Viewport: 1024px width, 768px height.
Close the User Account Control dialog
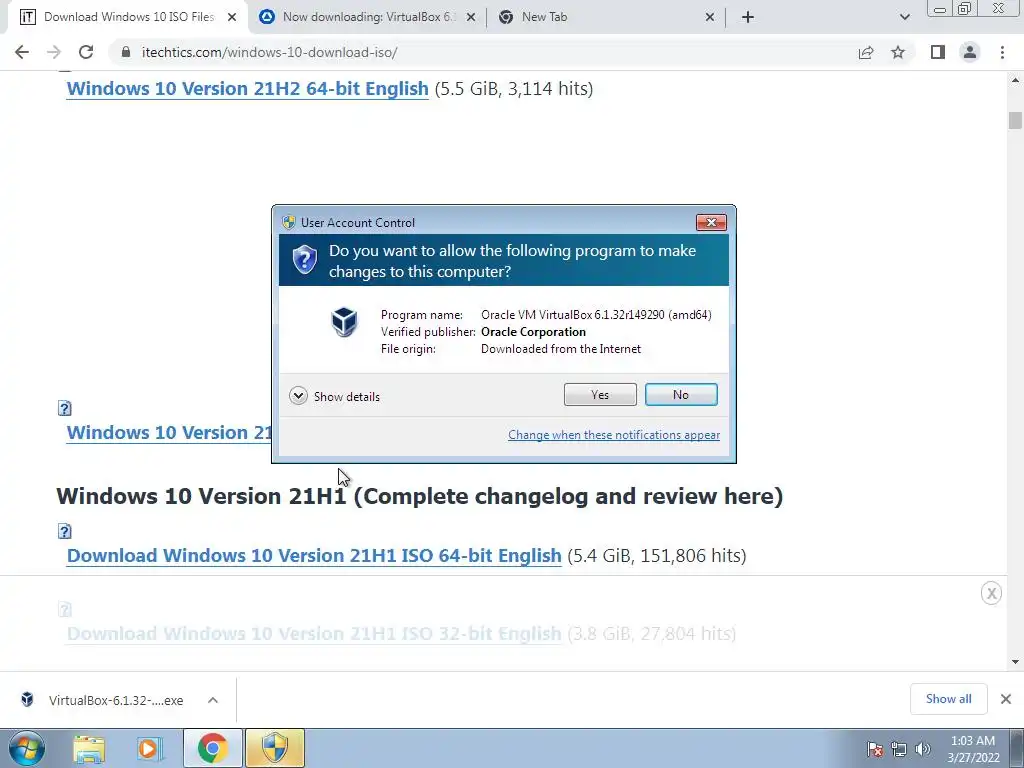click(x=711, y=223)
